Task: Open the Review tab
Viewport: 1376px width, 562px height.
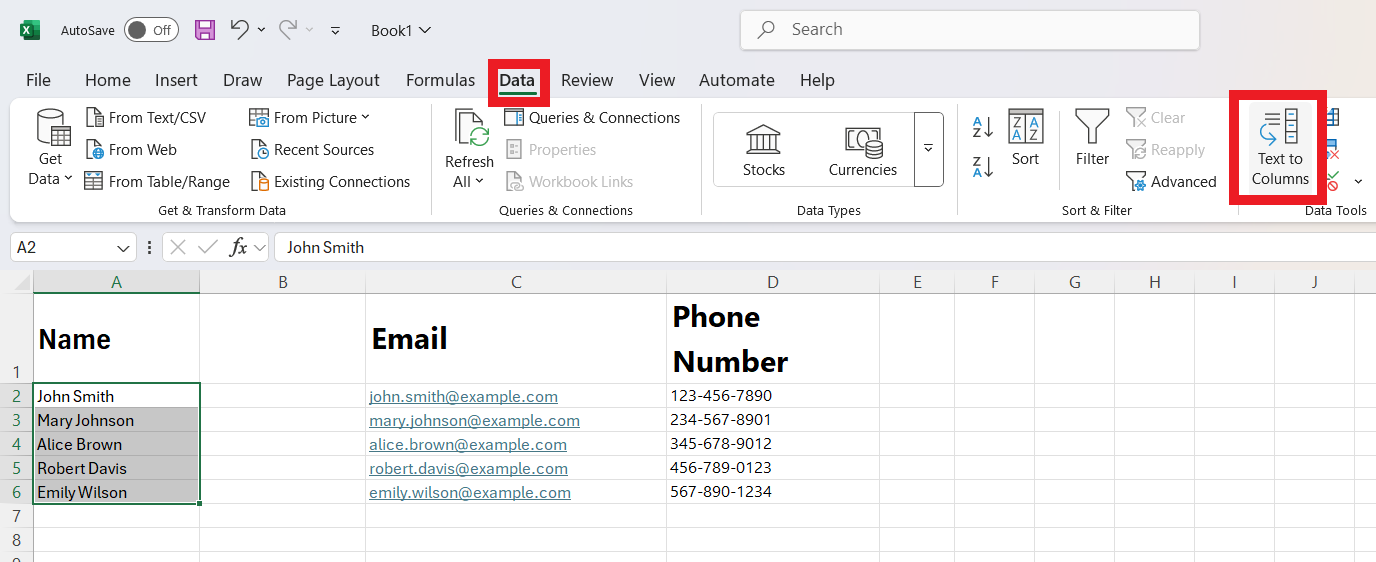Action: point(587,80)
